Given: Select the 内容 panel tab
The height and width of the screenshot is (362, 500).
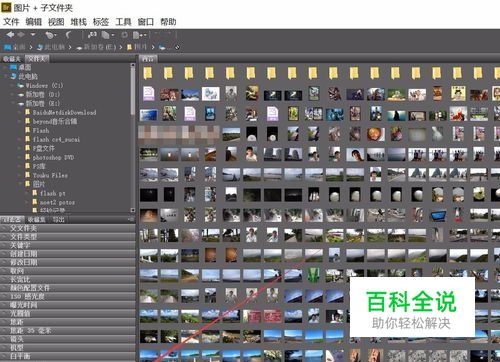Looking at the screenshot, I should (x=148, y=59).
